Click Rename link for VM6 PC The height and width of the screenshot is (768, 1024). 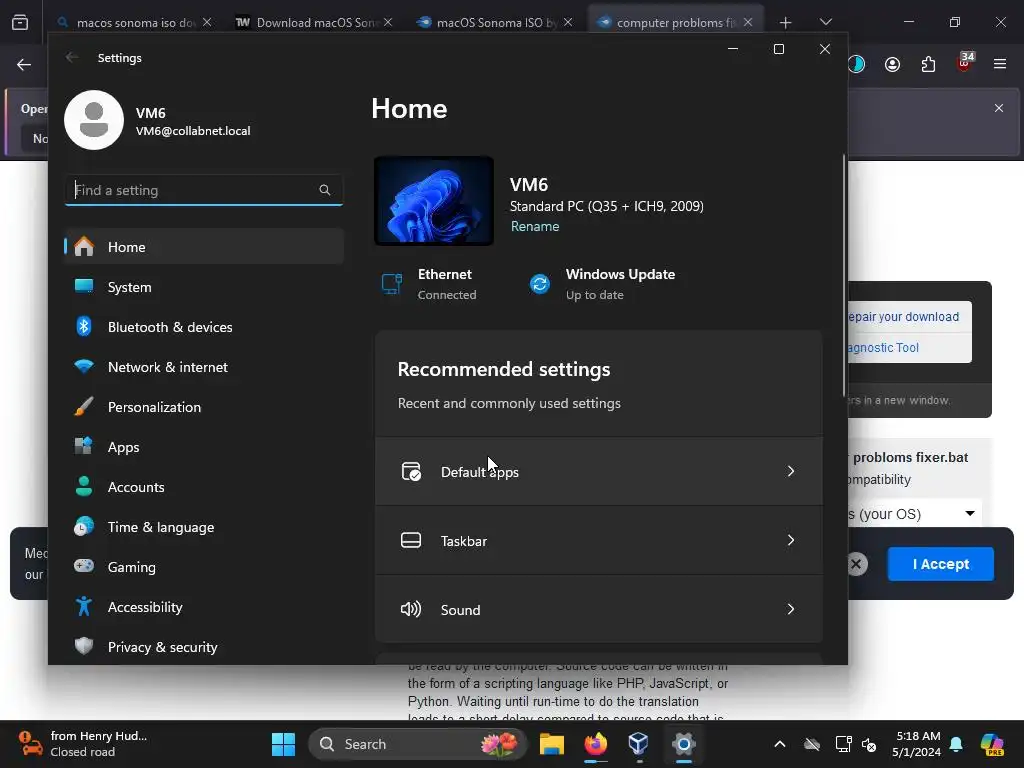click(x=535, y=227)
